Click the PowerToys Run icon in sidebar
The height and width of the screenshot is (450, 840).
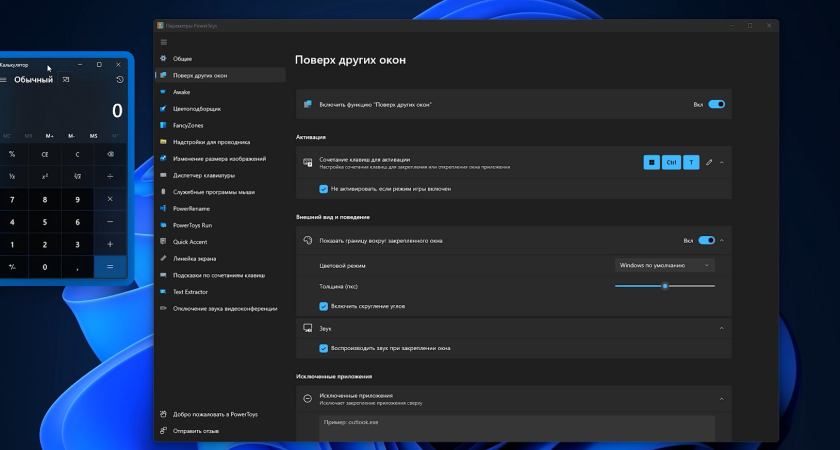point(163,225)
